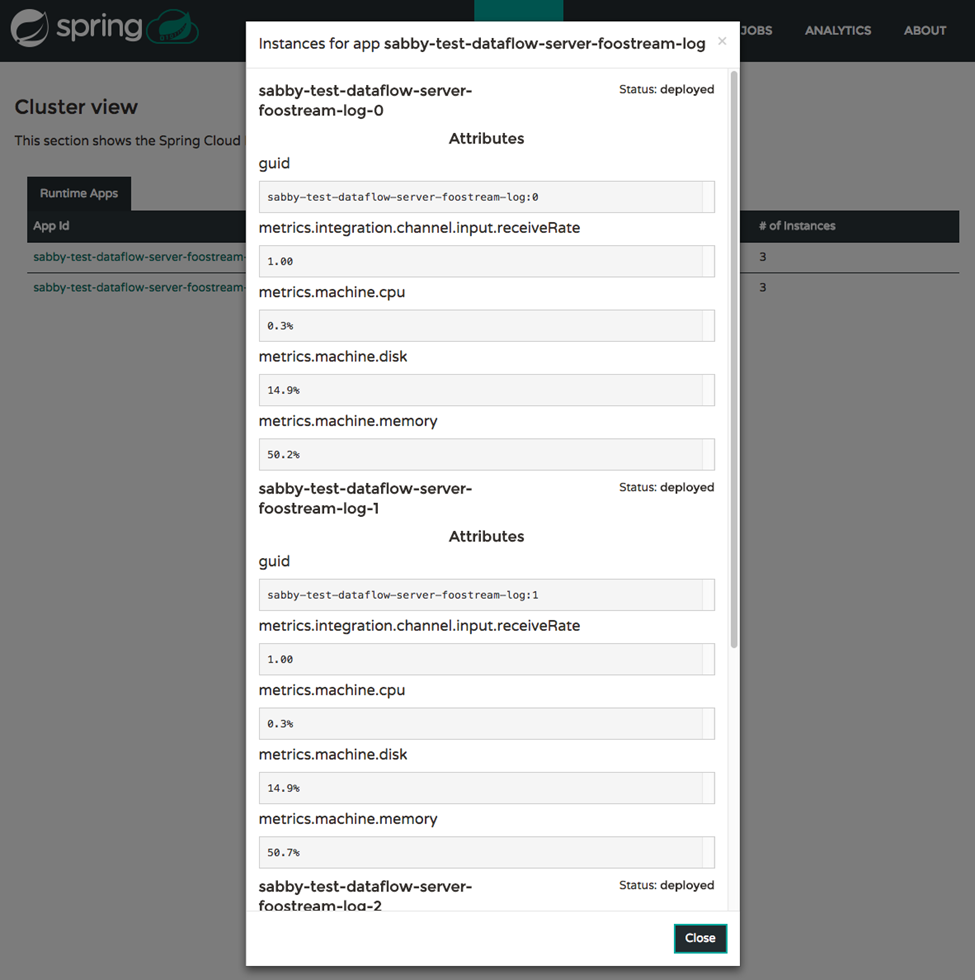The height and width of the screenshot is (980, 975).
Task: Click memory field showing 50.2%
Action: [486, 454]
